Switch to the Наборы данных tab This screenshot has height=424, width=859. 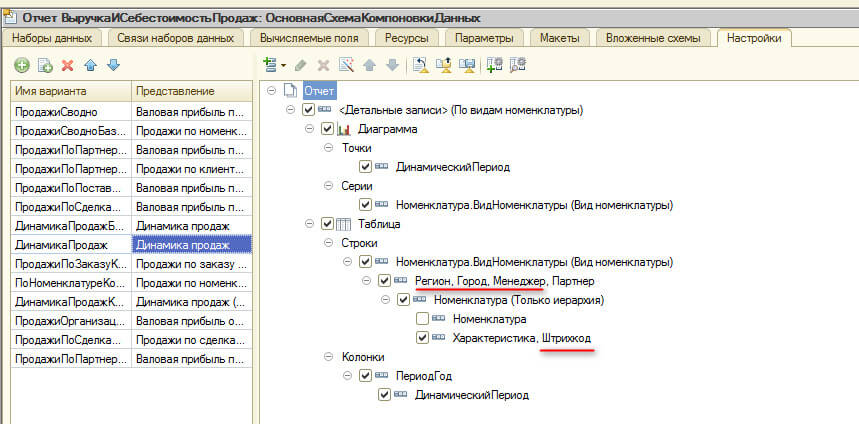tap(52, 38)
